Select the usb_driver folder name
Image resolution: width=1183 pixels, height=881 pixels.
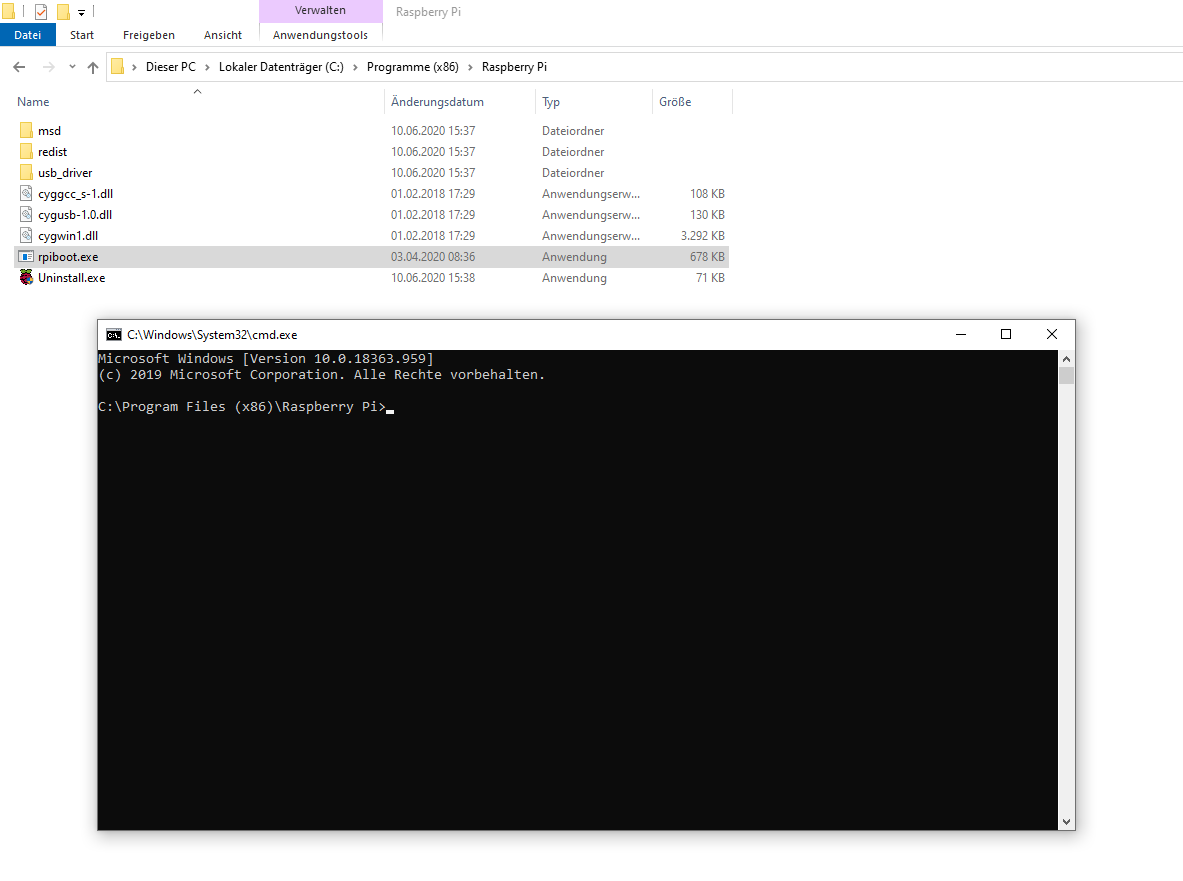(x=65, y=173)
